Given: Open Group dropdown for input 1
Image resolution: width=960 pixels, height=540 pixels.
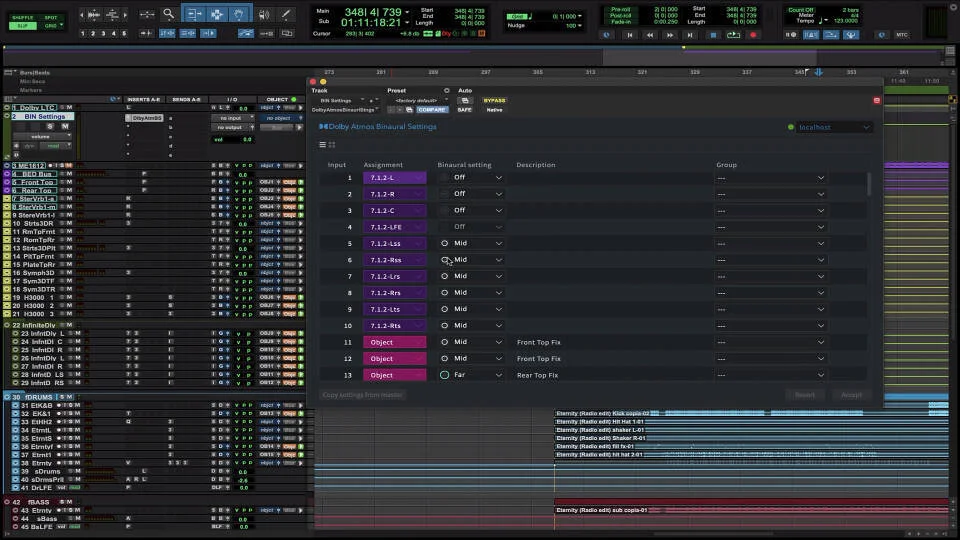Looking at the screenshot, I should pos(770,178).
